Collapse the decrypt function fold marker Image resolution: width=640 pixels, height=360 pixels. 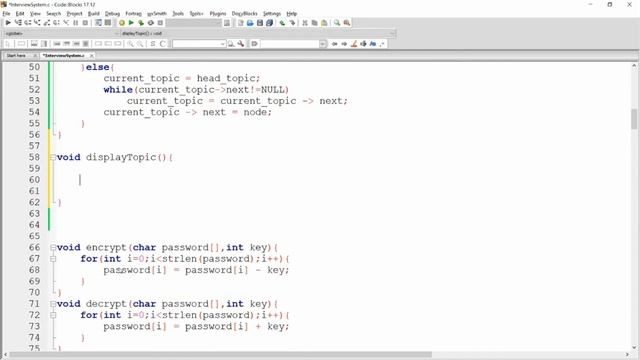point(53,304)
